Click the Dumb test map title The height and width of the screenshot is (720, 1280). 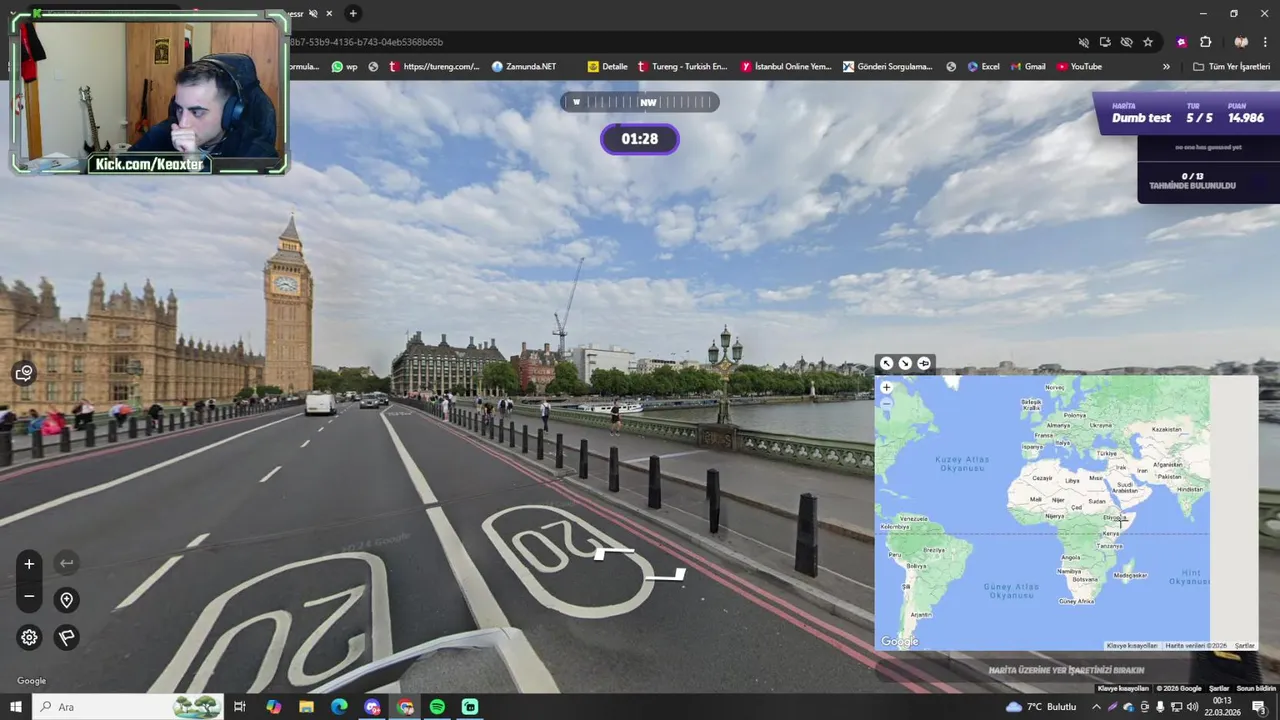point(1141,118)
